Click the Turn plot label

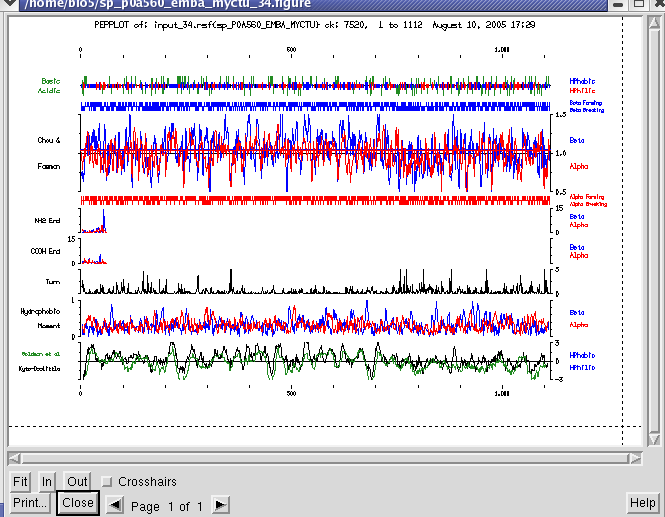click(x=52, y=283)
